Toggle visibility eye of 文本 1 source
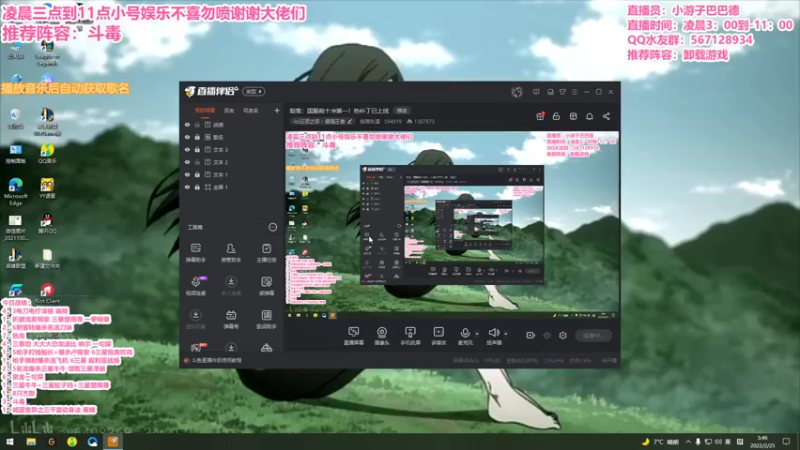Screen dimensions: 800x450 (187, 174)
